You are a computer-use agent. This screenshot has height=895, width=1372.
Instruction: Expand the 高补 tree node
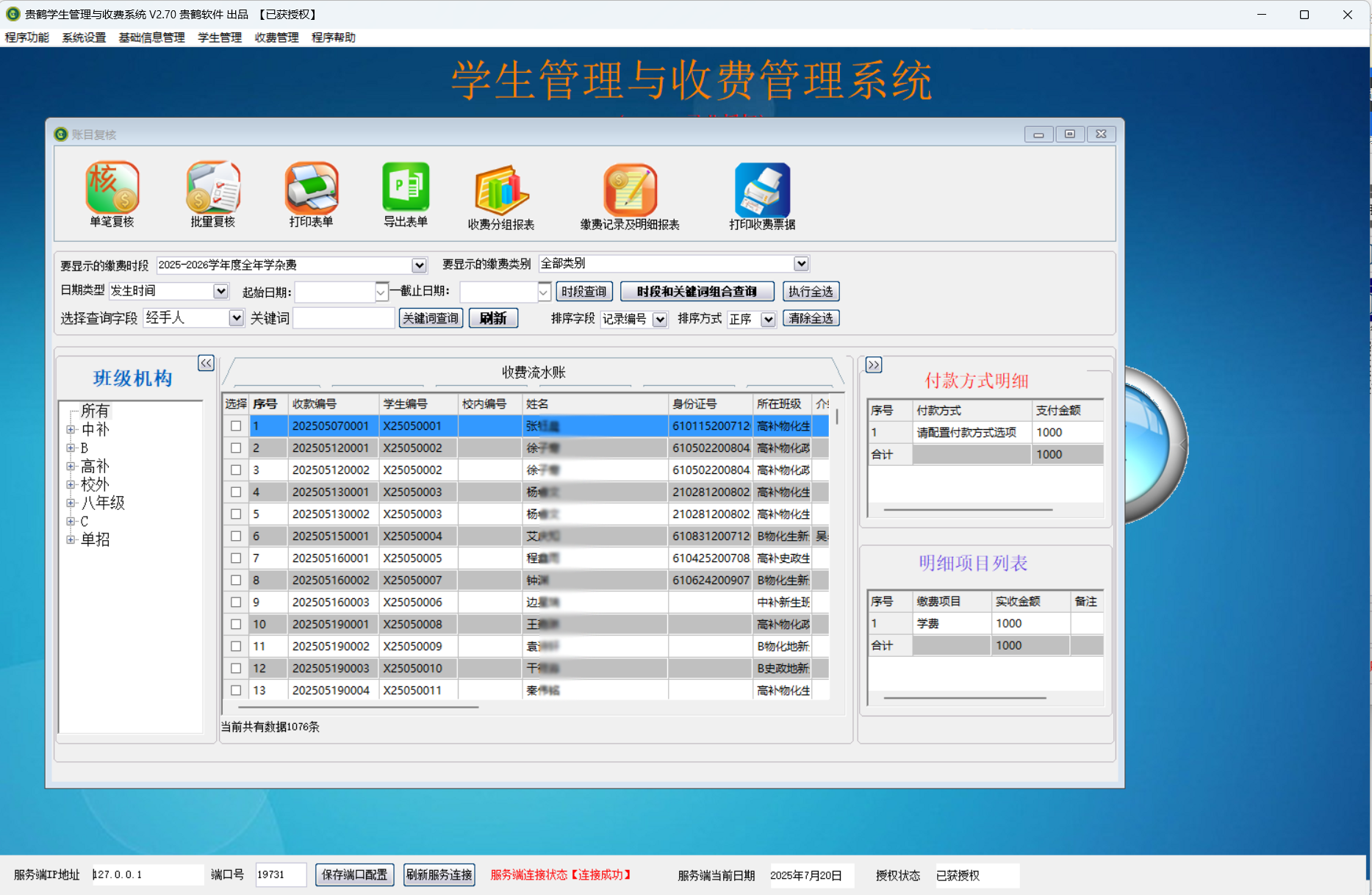71,466
